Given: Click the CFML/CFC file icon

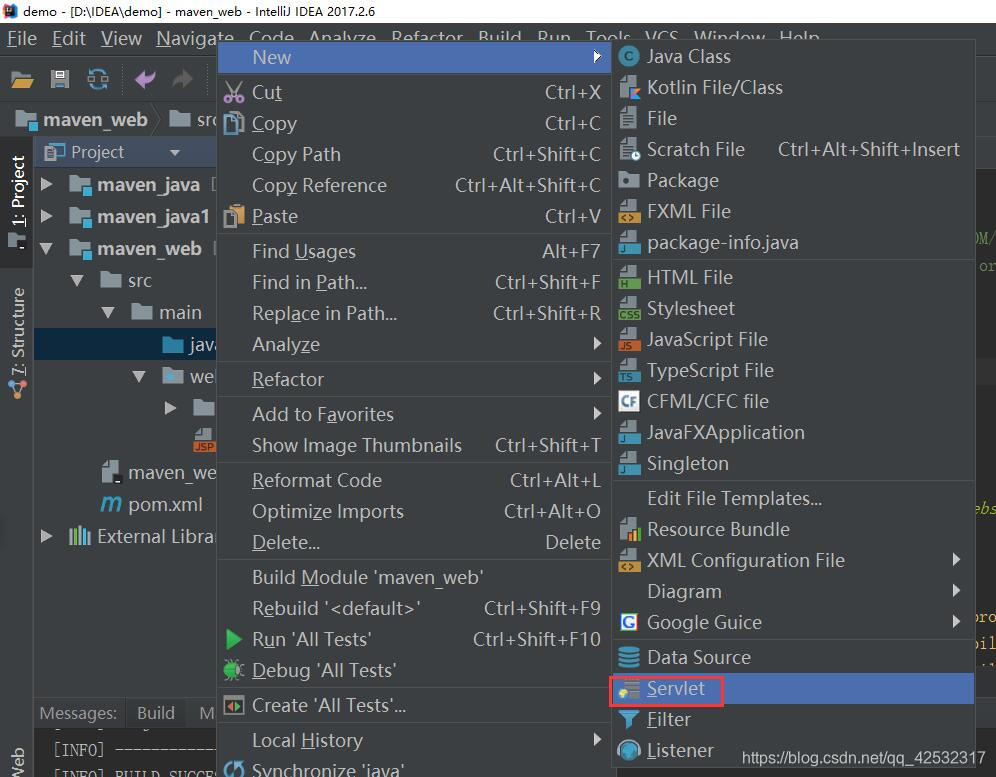Looking at the screenshot, I should (x=629, y=402).
